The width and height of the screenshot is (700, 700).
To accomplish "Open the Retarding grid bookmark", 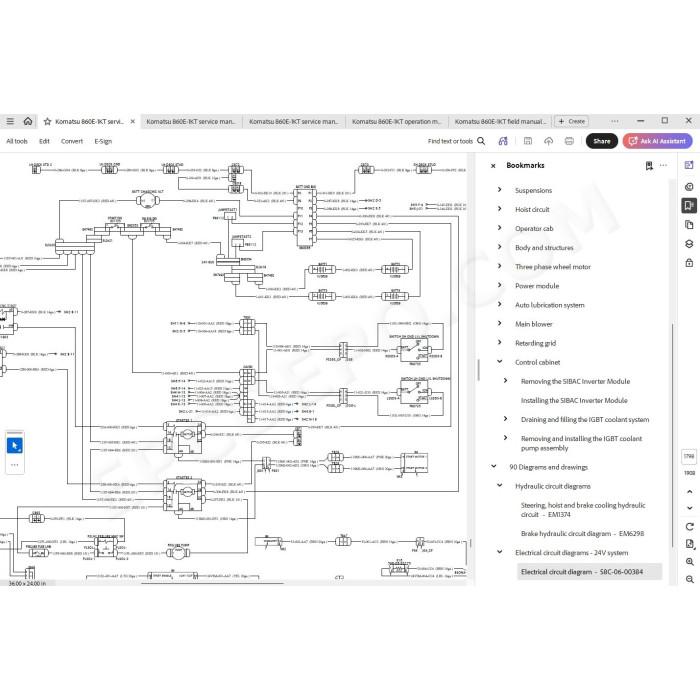I will pos(536,343).
